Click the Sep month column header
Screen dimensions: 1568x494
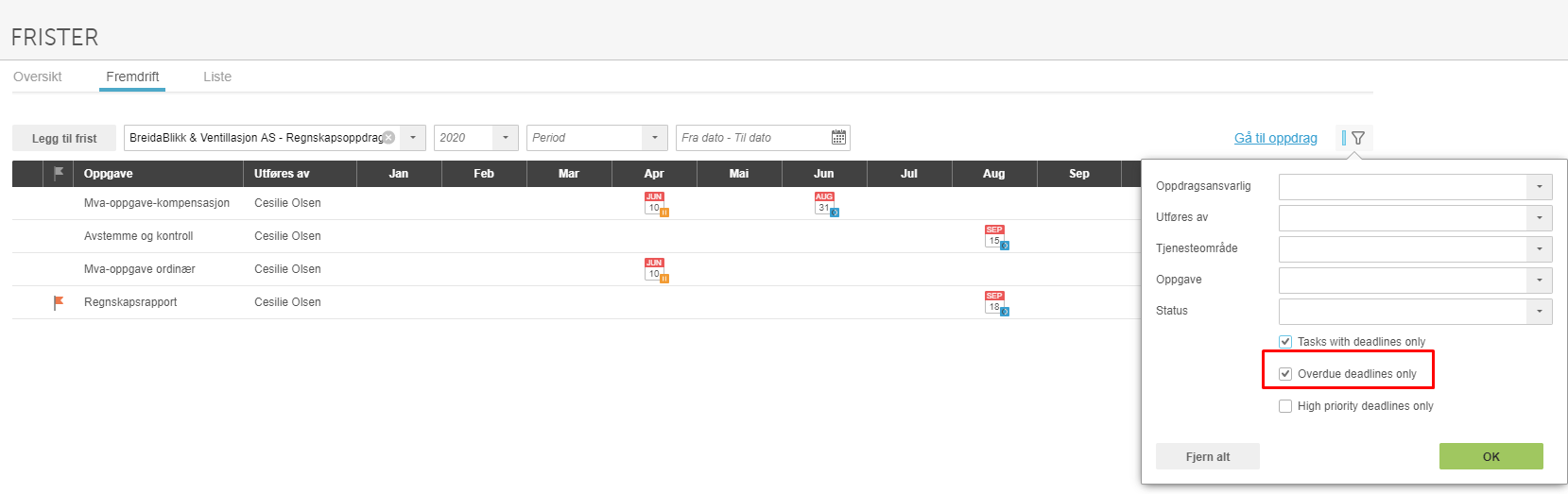[1079, 174]
